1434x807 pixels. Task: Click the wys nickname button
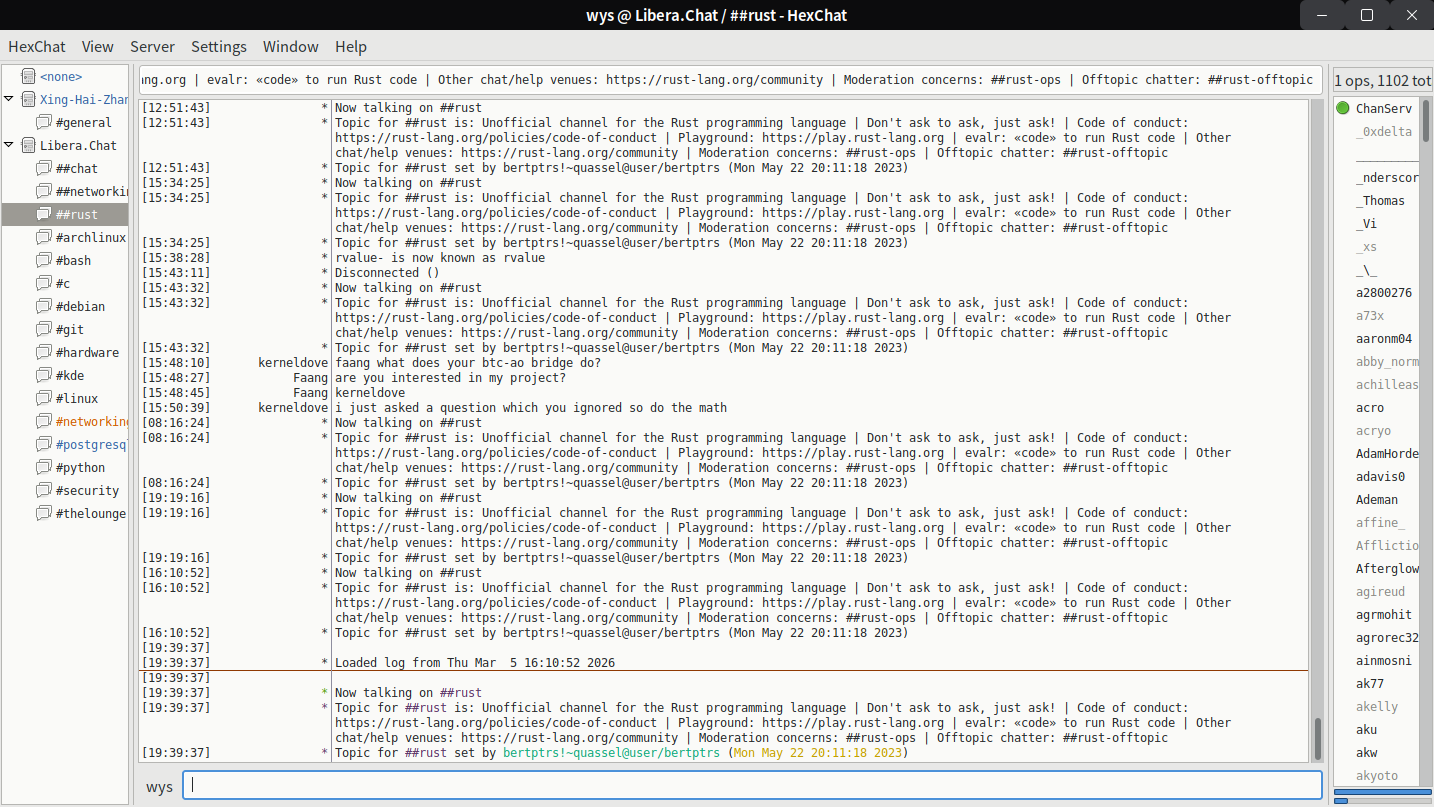[x=159, y=786]
